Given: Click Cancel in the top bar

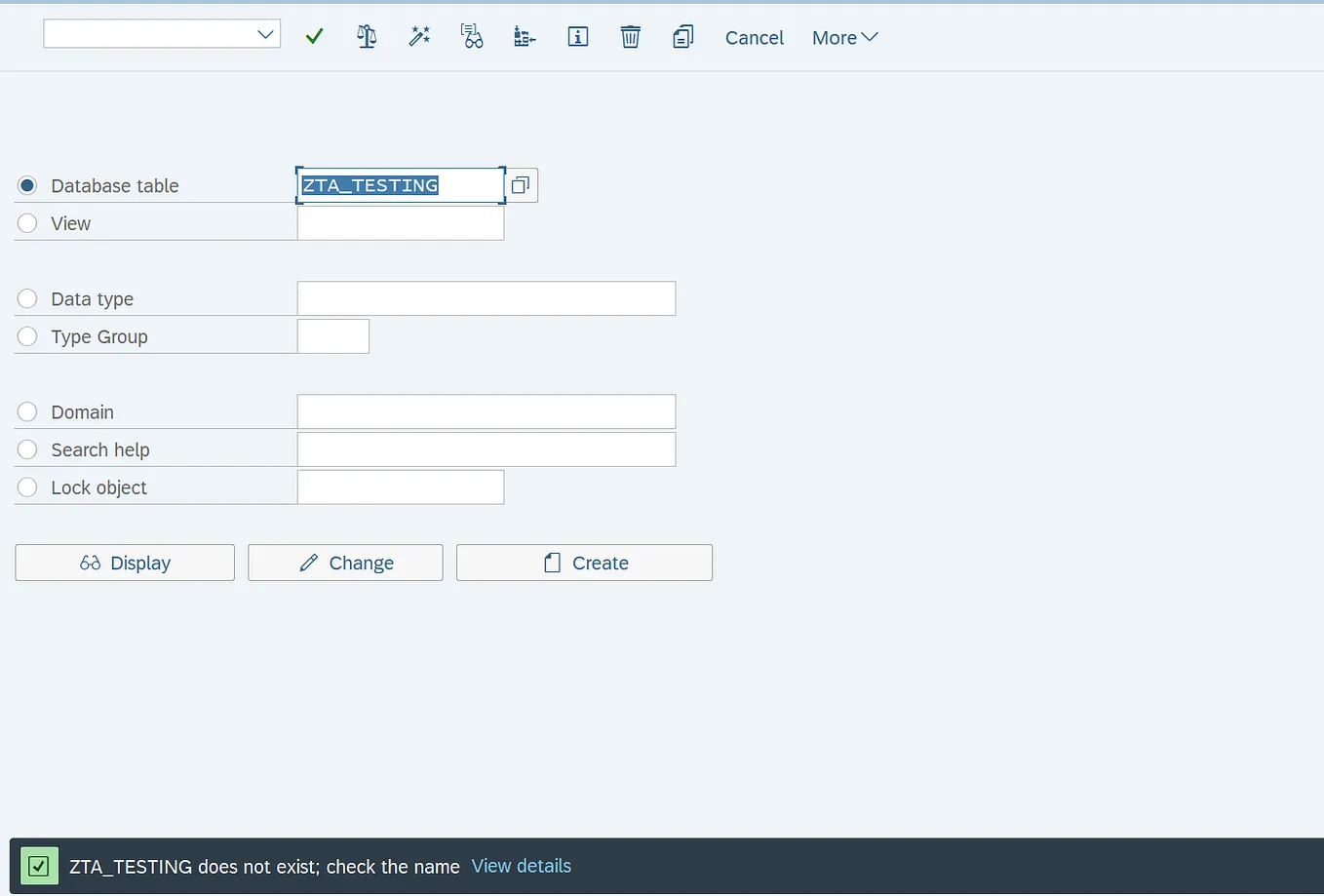Looking at the screenshot, I should pyautogui.click(x=754, y=37).
